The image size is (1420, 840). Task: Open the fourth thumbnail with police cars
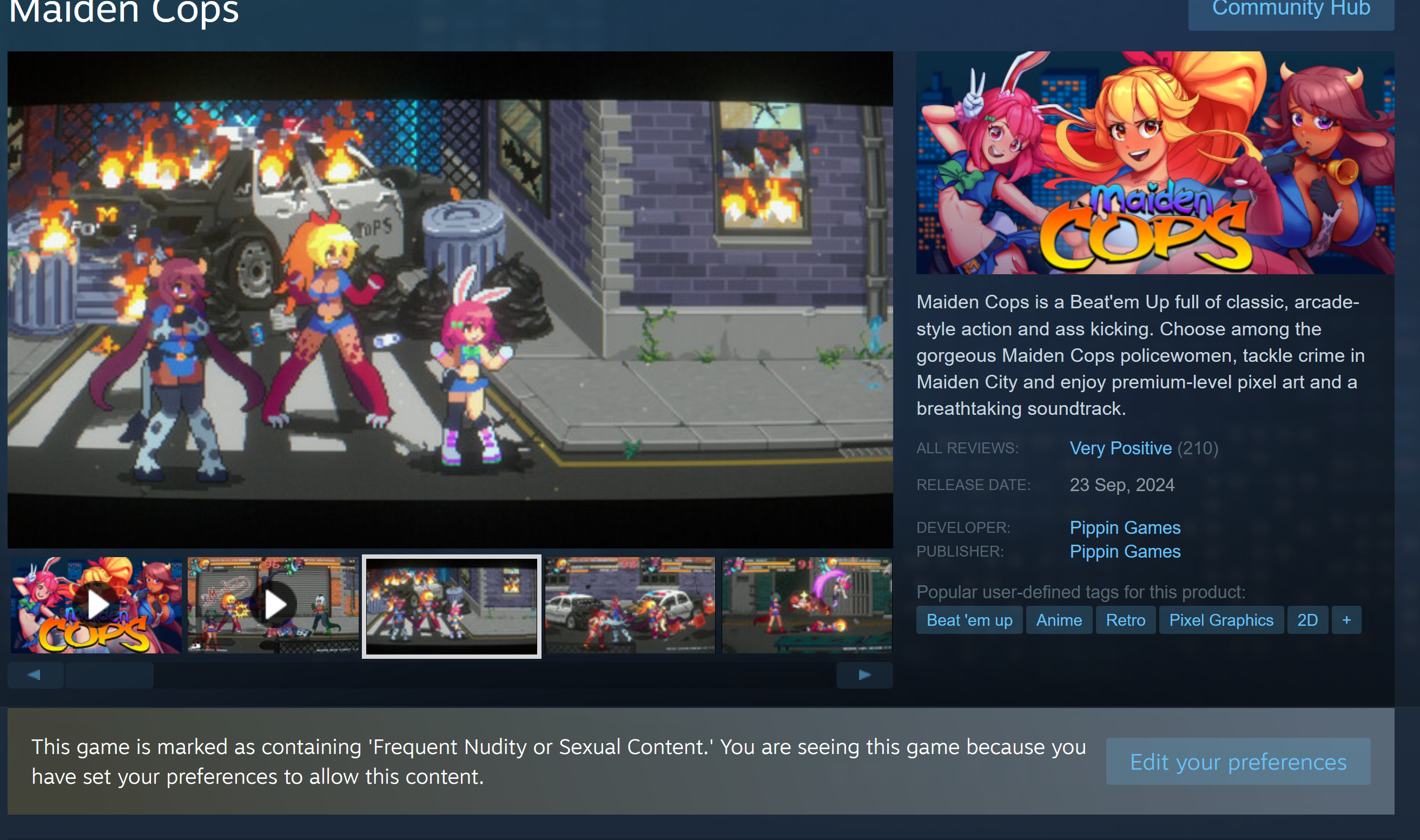pyautogui.click(x=630, y=605)
